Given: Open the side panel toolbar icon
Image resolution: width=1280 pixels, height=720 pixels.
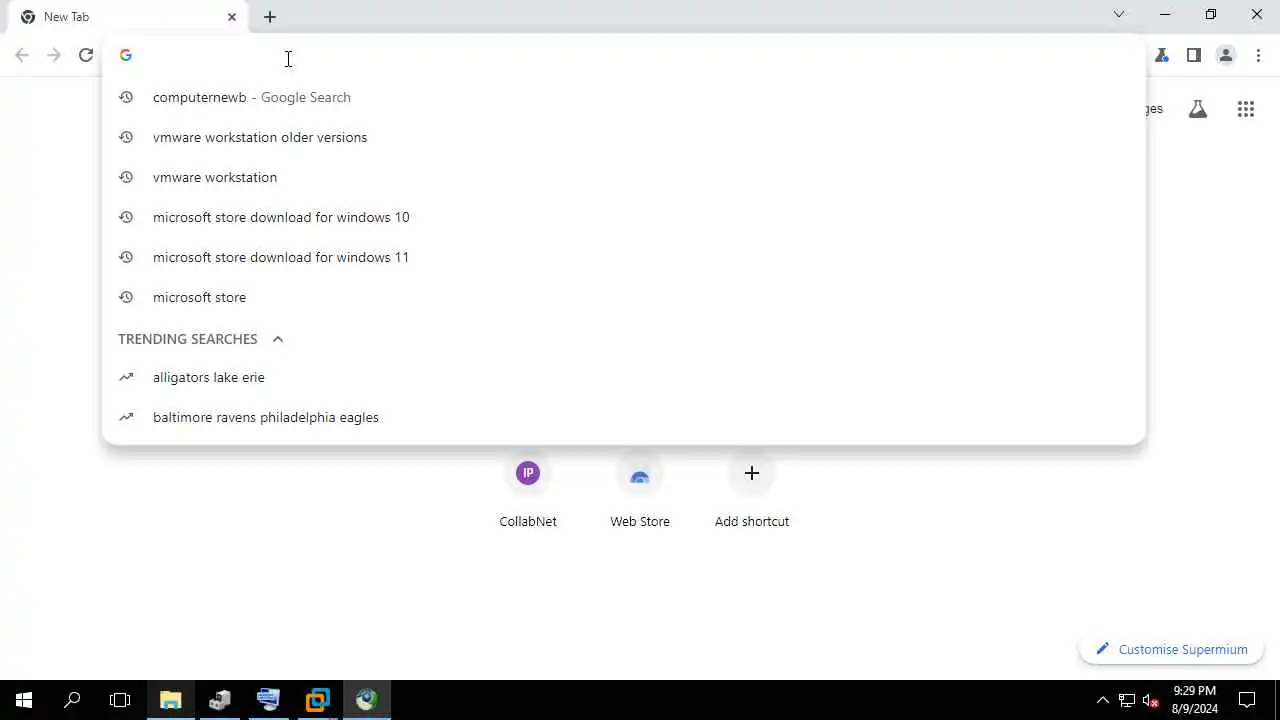Looking at the screenshot, I should click(1194, 55).
